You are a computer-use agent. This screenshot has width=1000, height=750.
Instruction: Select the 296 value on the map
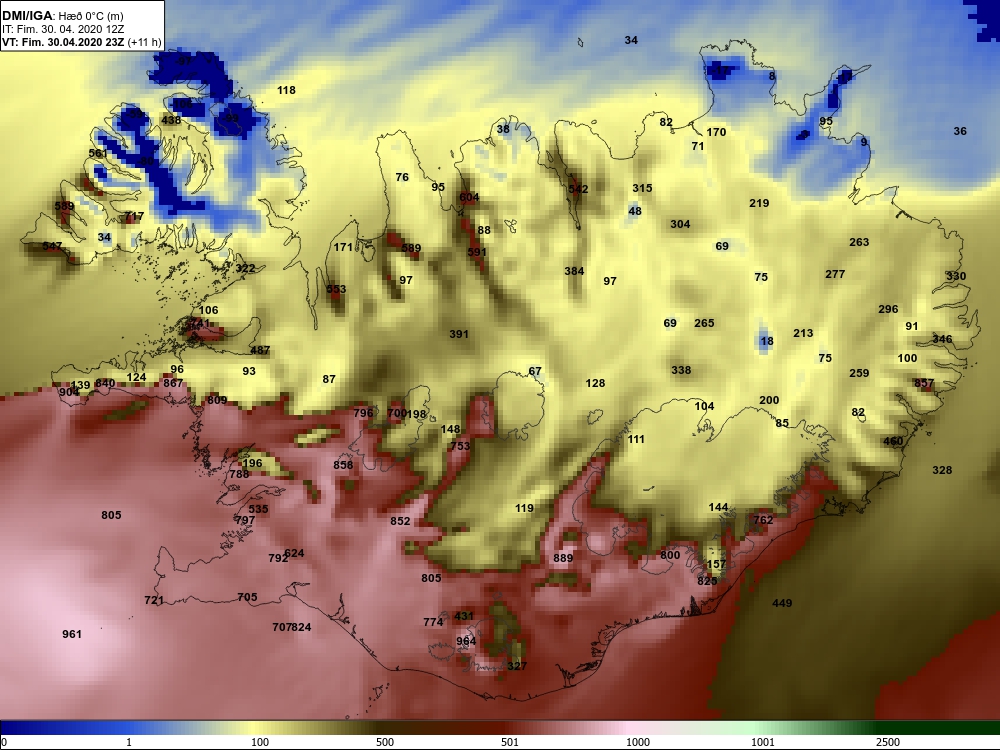point(888,309)
